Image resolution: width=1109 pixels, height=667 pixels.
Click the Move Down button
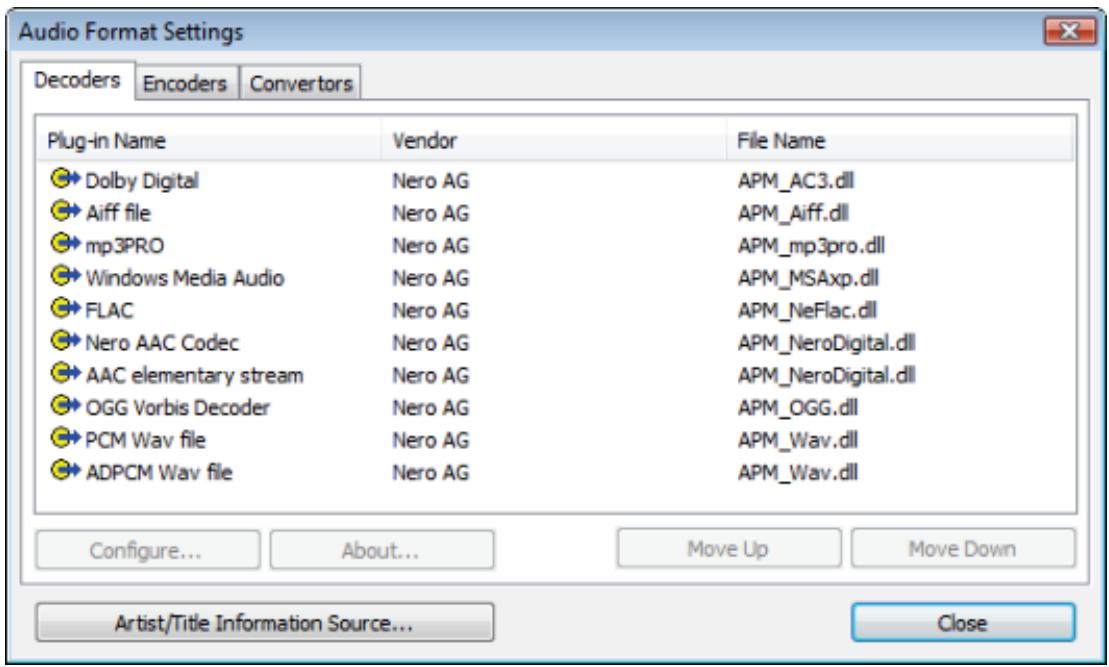[963, 549]
